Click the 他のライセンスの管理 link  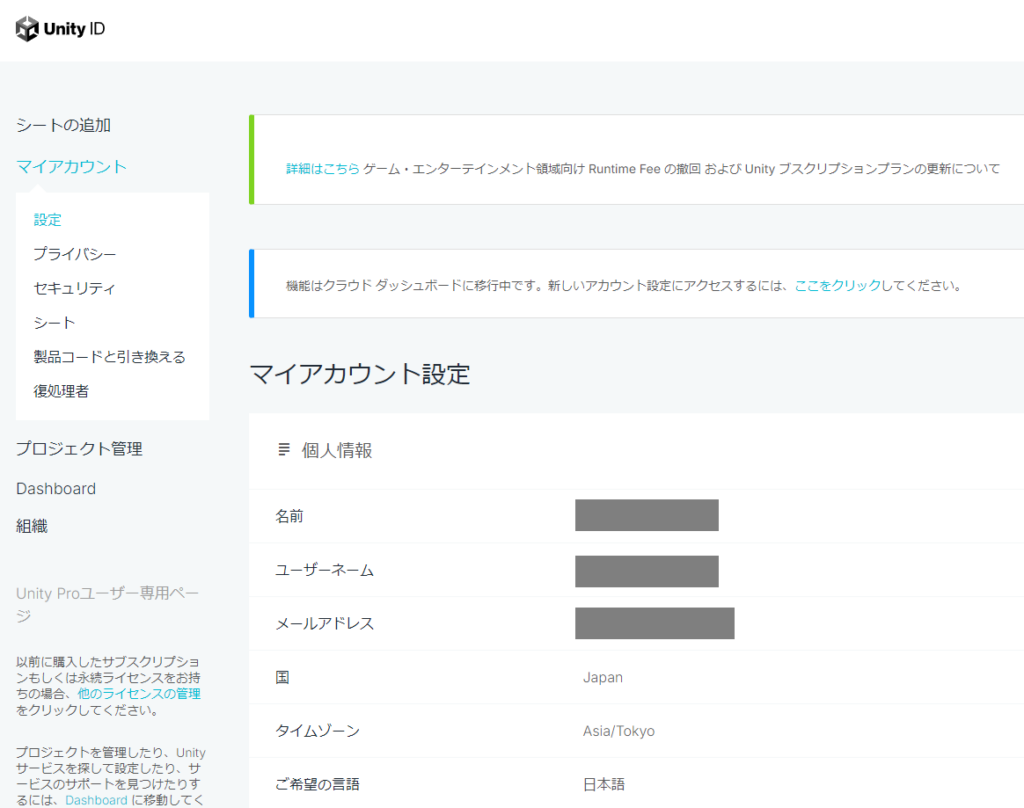tap(139, 694)
